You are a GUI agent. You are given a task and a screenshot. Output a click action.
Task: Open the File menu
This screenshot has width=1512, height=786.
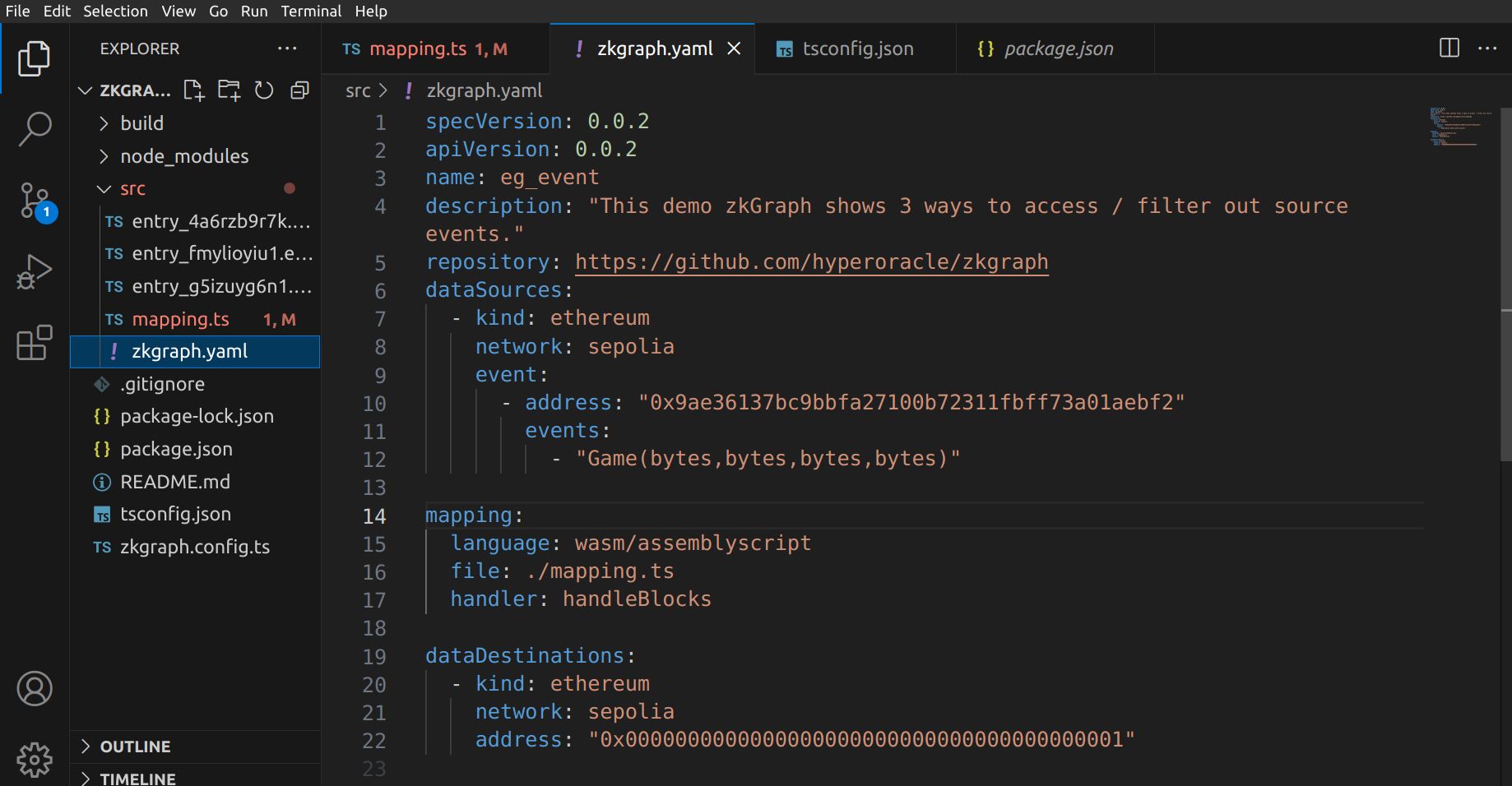click(x=17, y=12)
